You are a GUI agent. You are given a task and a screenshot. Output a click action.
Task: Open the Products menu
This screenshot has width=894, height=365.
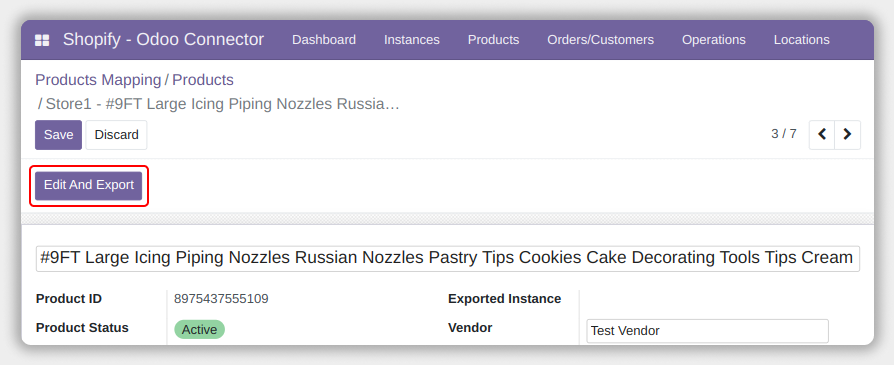[x=493, y=40]
